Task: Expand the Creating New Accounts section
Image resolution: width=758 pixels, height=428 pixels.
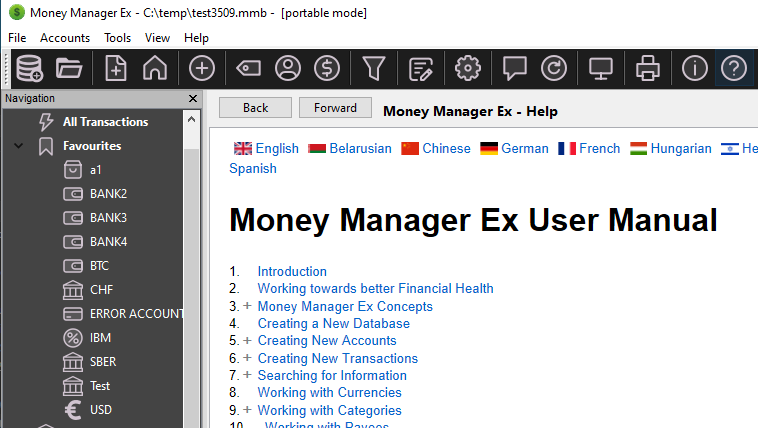Action: (x=248, y=340)
